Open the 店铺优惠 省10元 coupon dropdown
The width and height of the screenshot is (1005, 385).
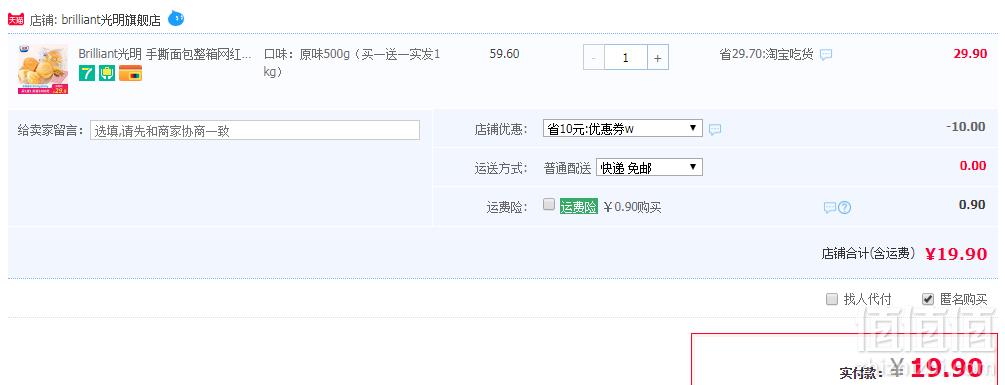click(622, 129)
